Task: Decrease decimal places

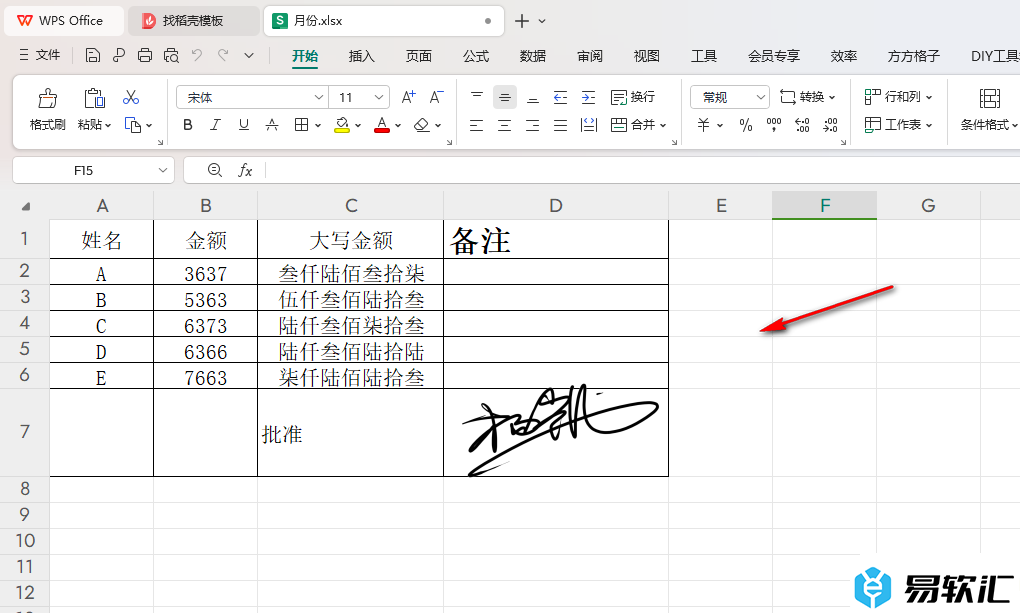Action: pyautogui.click(x=831, y=125)
